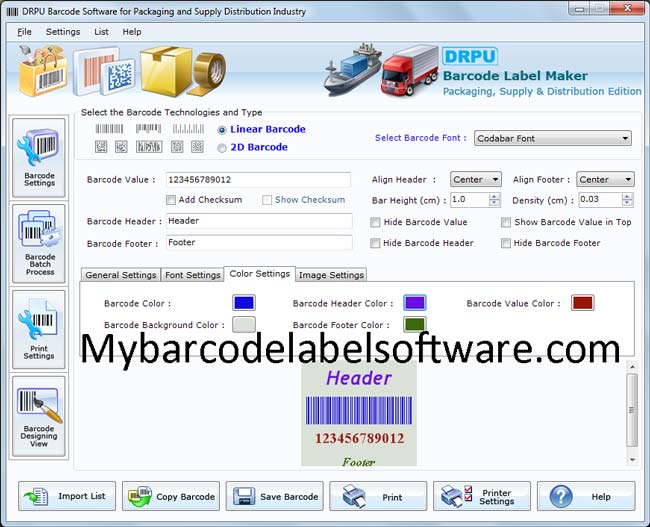This screenshot has width=650, height=527.
Task: Open Print Settings sidebar panel
Action: coord(39,329)
